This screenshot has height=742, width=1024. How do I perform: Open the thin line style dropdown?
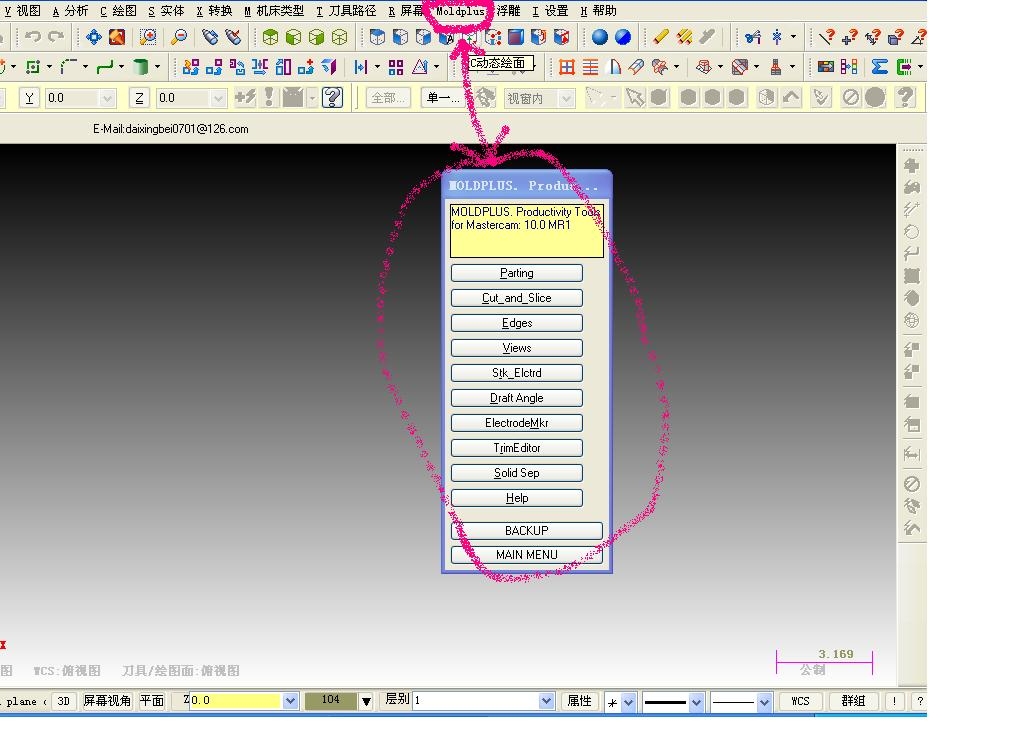point(764,702)
